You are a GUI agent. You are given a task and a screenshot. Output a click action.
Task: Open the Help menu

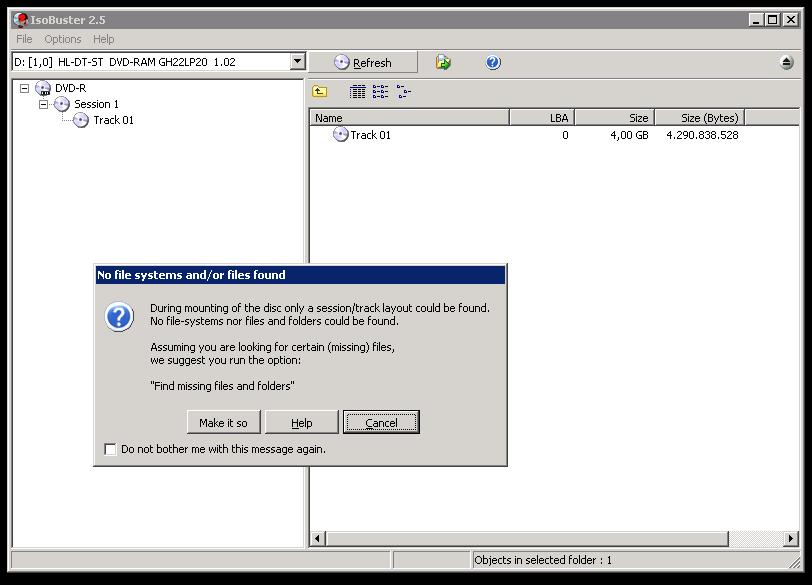point(104,39)
